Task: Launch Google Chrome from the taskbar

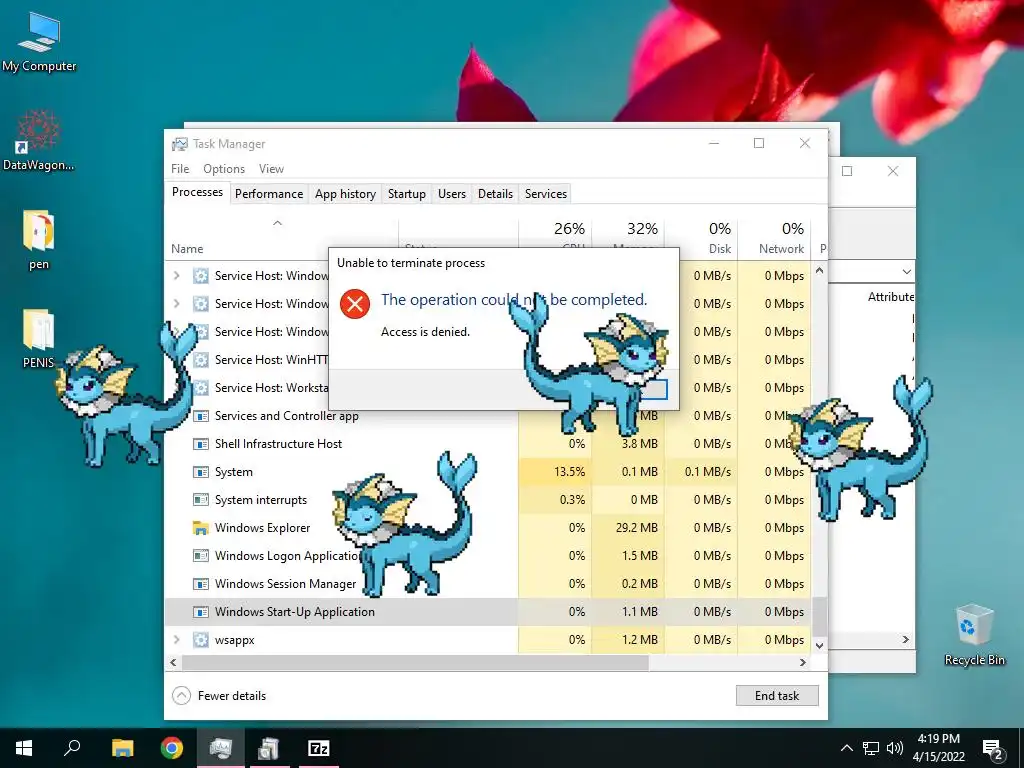Action: pyautogui.click(x=172, y=748)
